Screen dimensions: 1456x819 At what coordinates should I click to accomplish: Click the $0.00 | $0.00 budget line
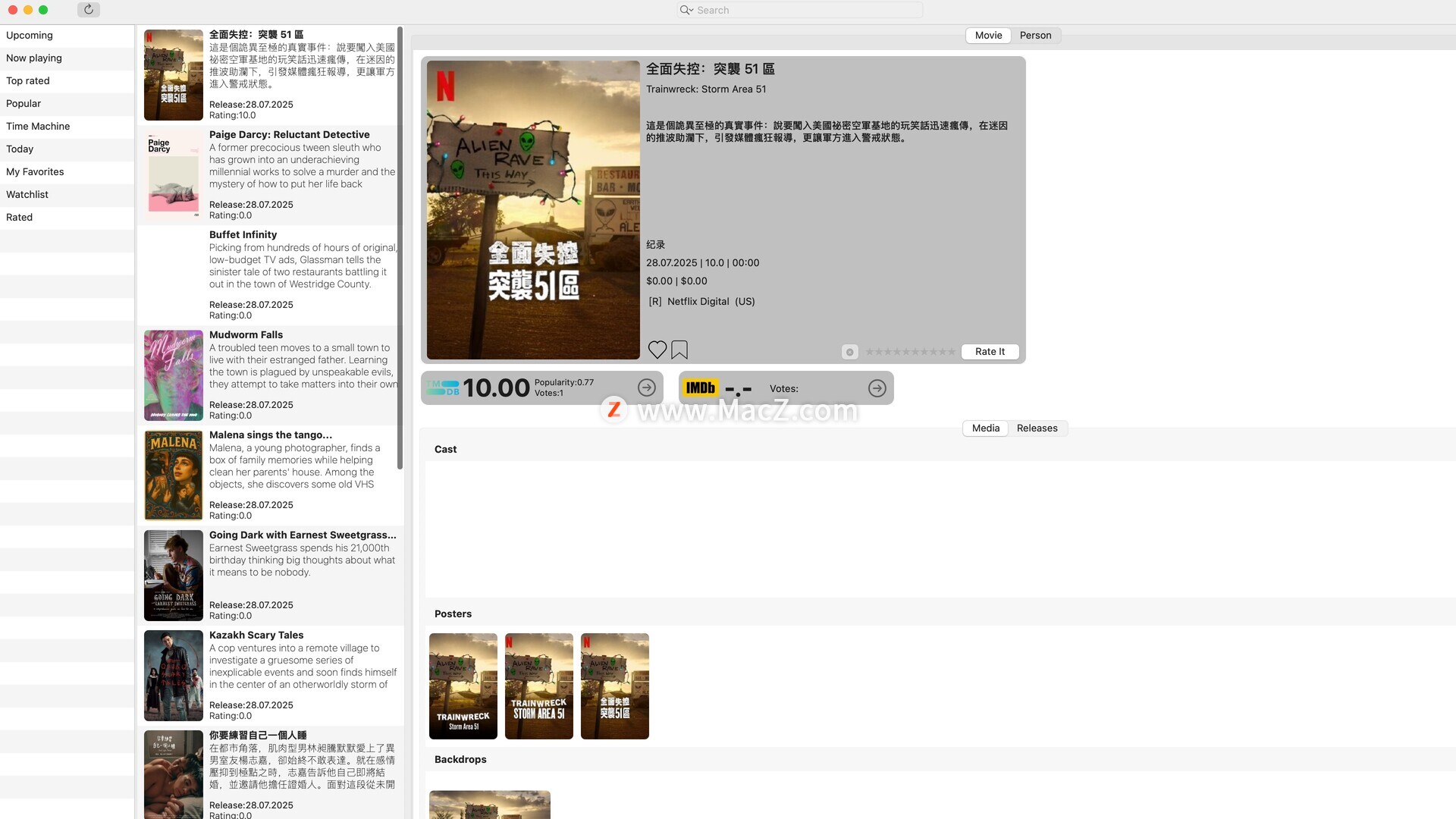[x=676, y=281]
